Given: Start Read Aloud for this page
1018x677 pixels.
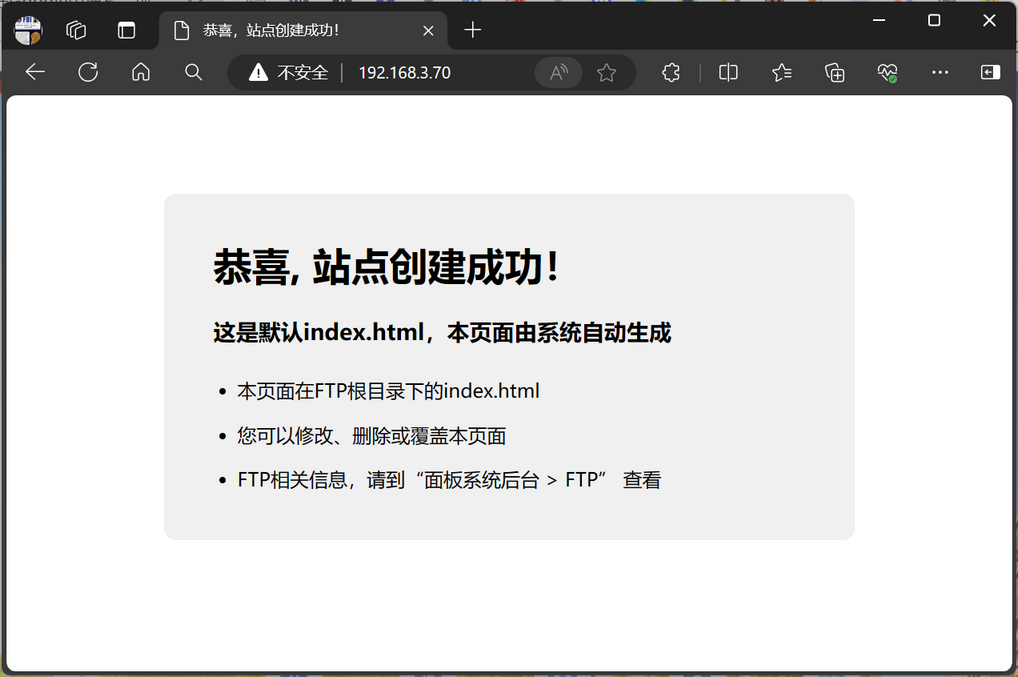Looking at the screenshot, I should pyautogui.click(x=559, y=72).
